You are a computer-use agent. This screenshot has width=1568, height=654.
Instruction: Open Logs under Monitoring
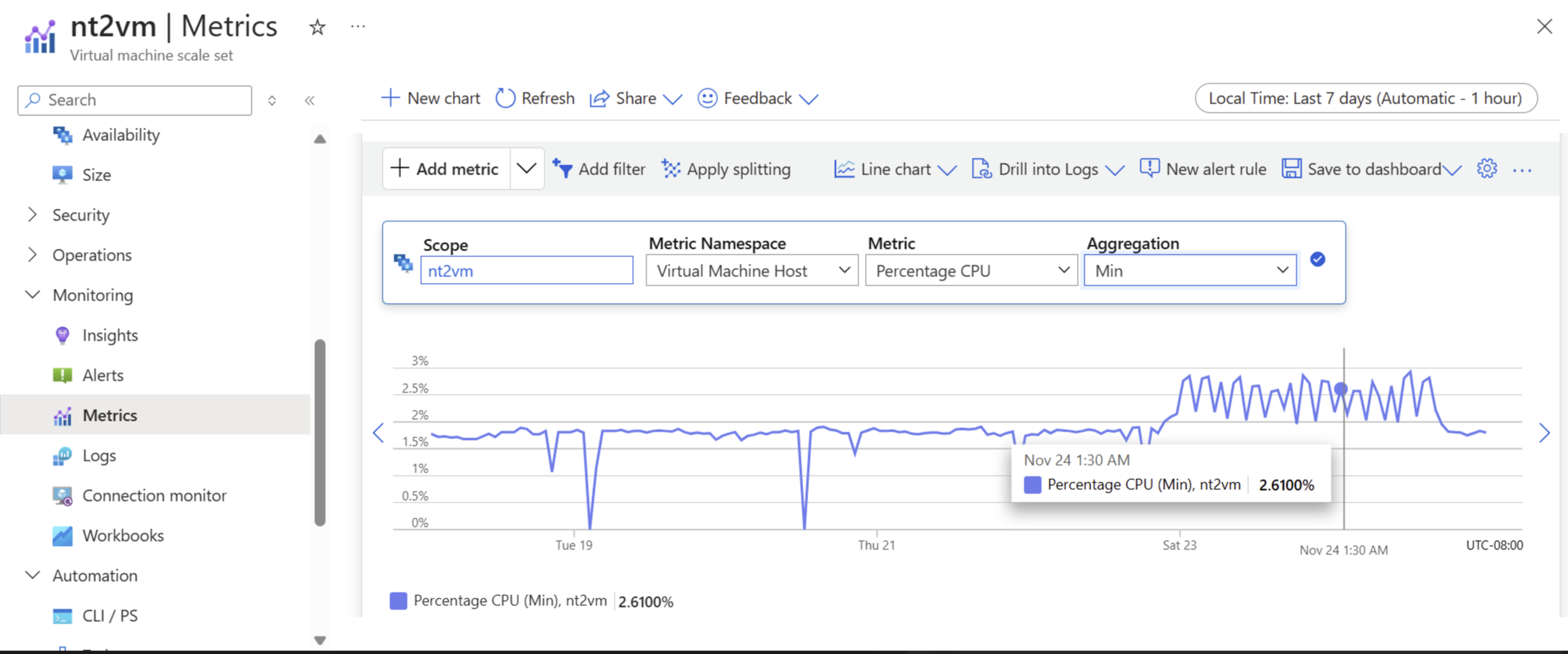click(x=99, y=455)
